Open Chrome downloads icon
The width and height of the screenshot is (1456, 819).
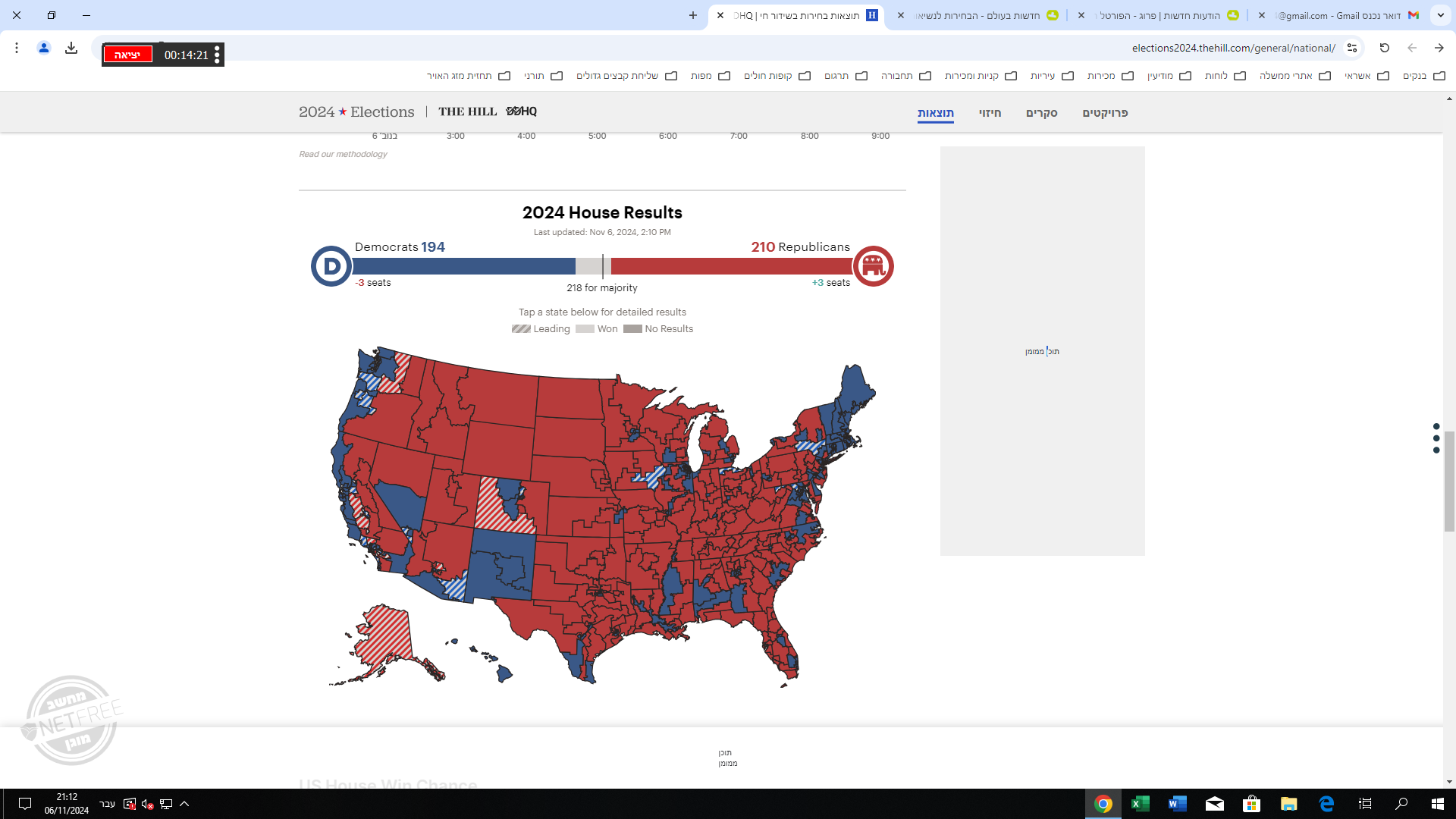71,48
